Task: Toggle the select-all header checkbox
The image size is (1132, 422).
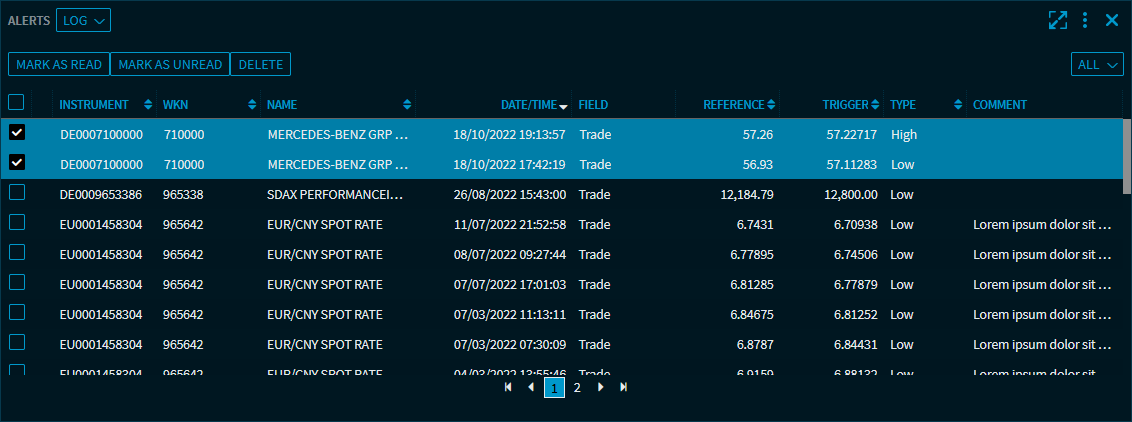Action: [x=16, y=102]
